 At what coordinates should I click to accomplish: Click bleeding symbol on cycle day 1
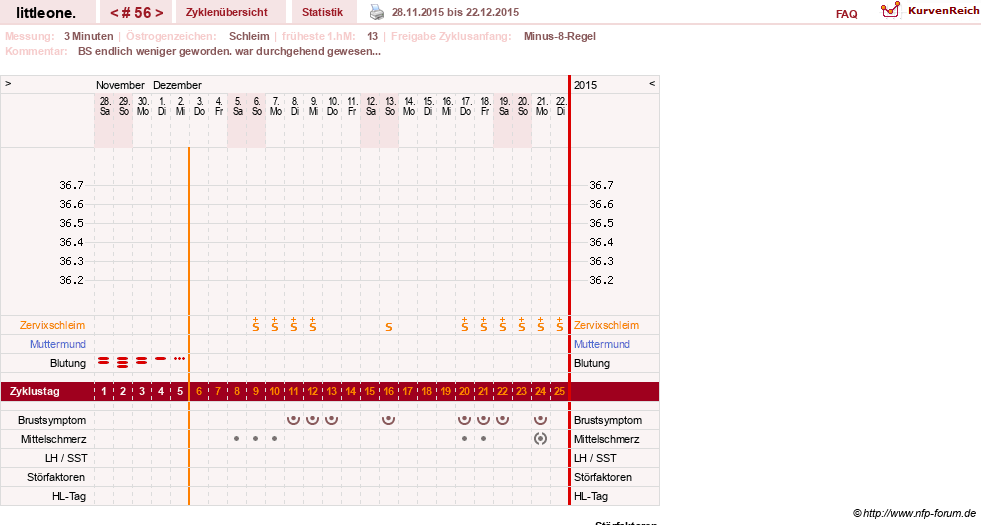[x=104, y=360]
